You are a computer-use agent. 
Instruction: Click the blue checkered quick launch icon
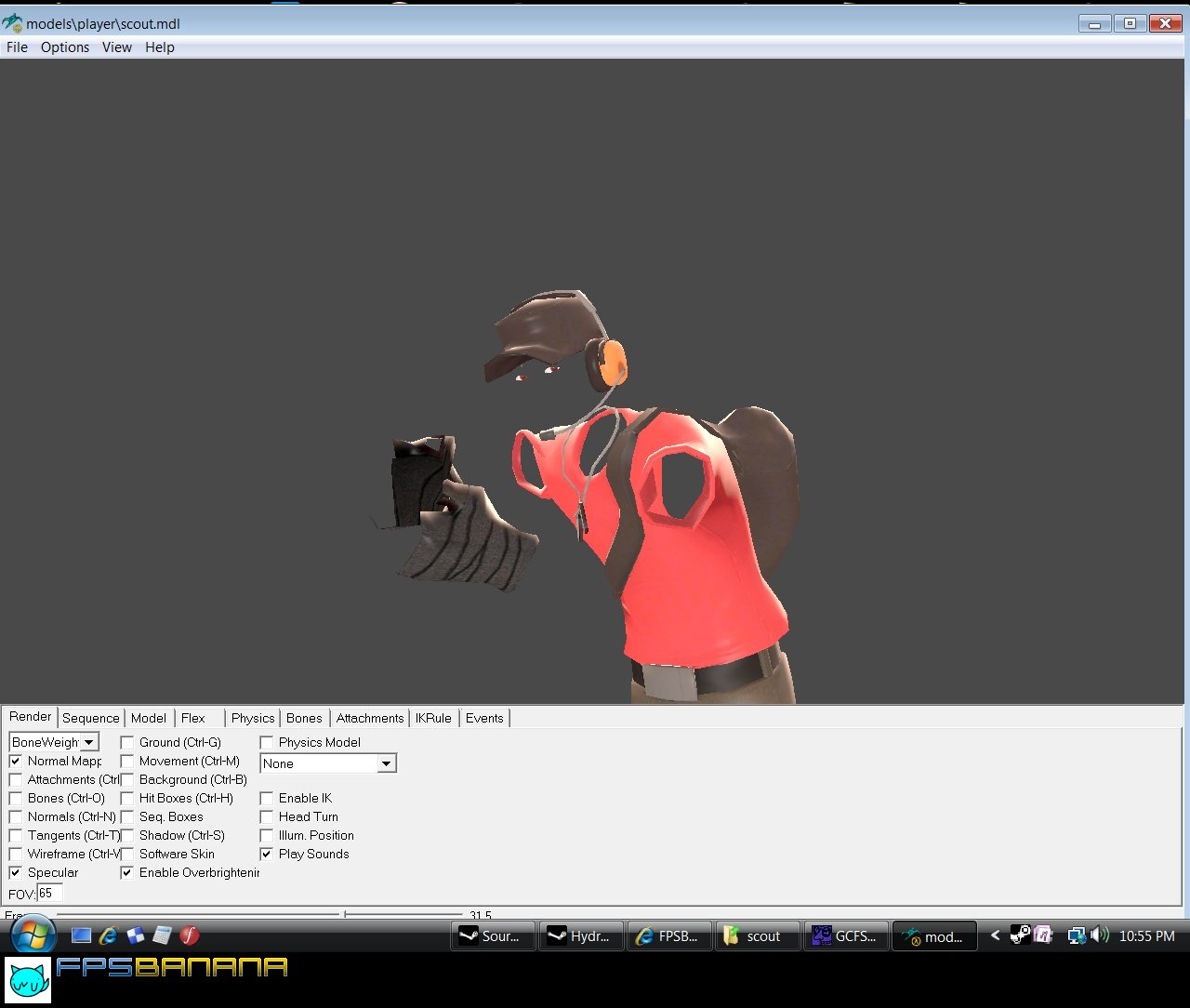tap(136, 935)
